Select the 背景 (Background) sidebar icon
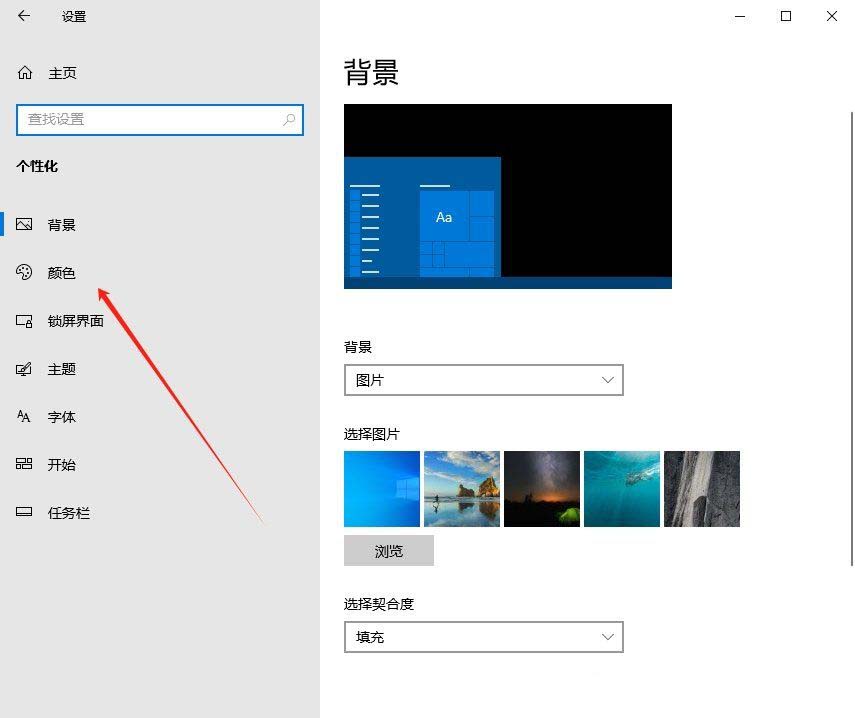855x718 pixels. click(x=24, y=224)
